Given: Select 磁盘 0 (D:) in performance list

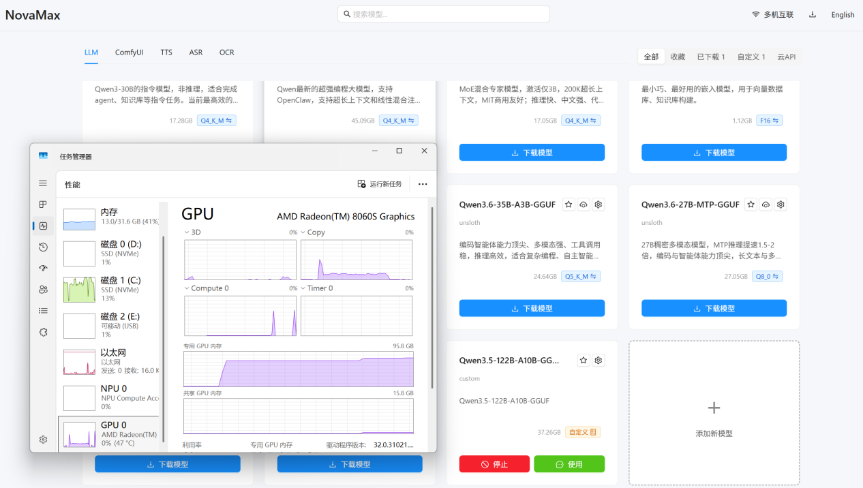Looking at the screenshot, I should [110, 253].
